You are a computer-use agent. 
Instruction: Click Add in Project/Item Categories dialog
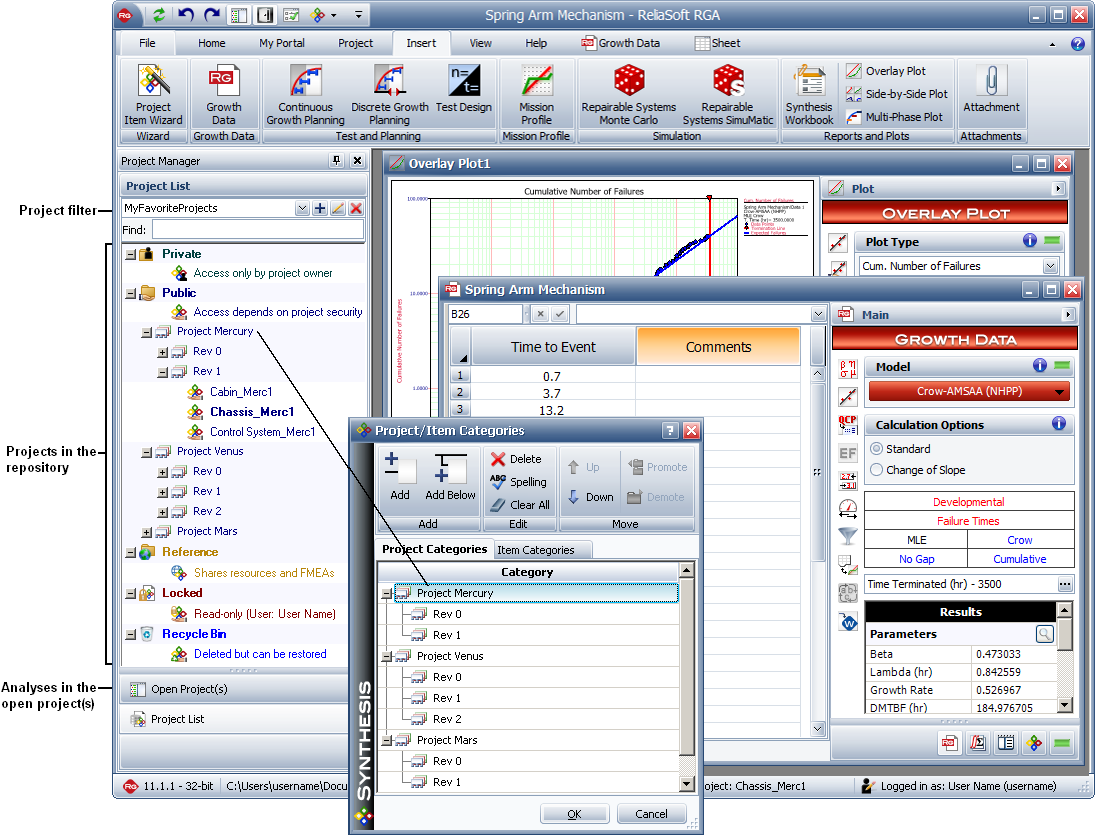pyautogui.click(x=399, y=478)
